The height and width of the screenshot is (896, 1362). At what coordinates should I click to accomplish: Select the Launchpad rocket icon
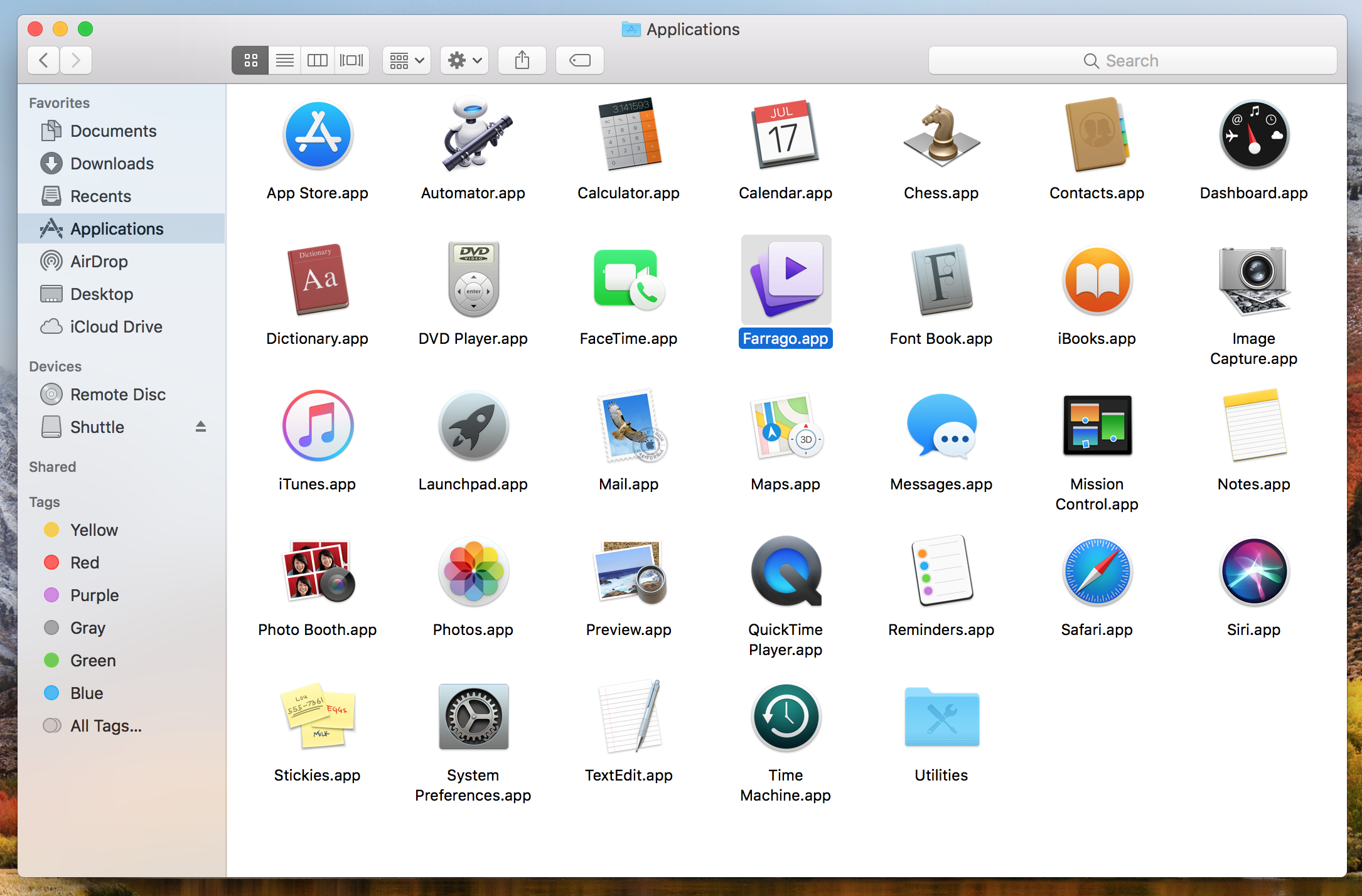pos(473,425)
